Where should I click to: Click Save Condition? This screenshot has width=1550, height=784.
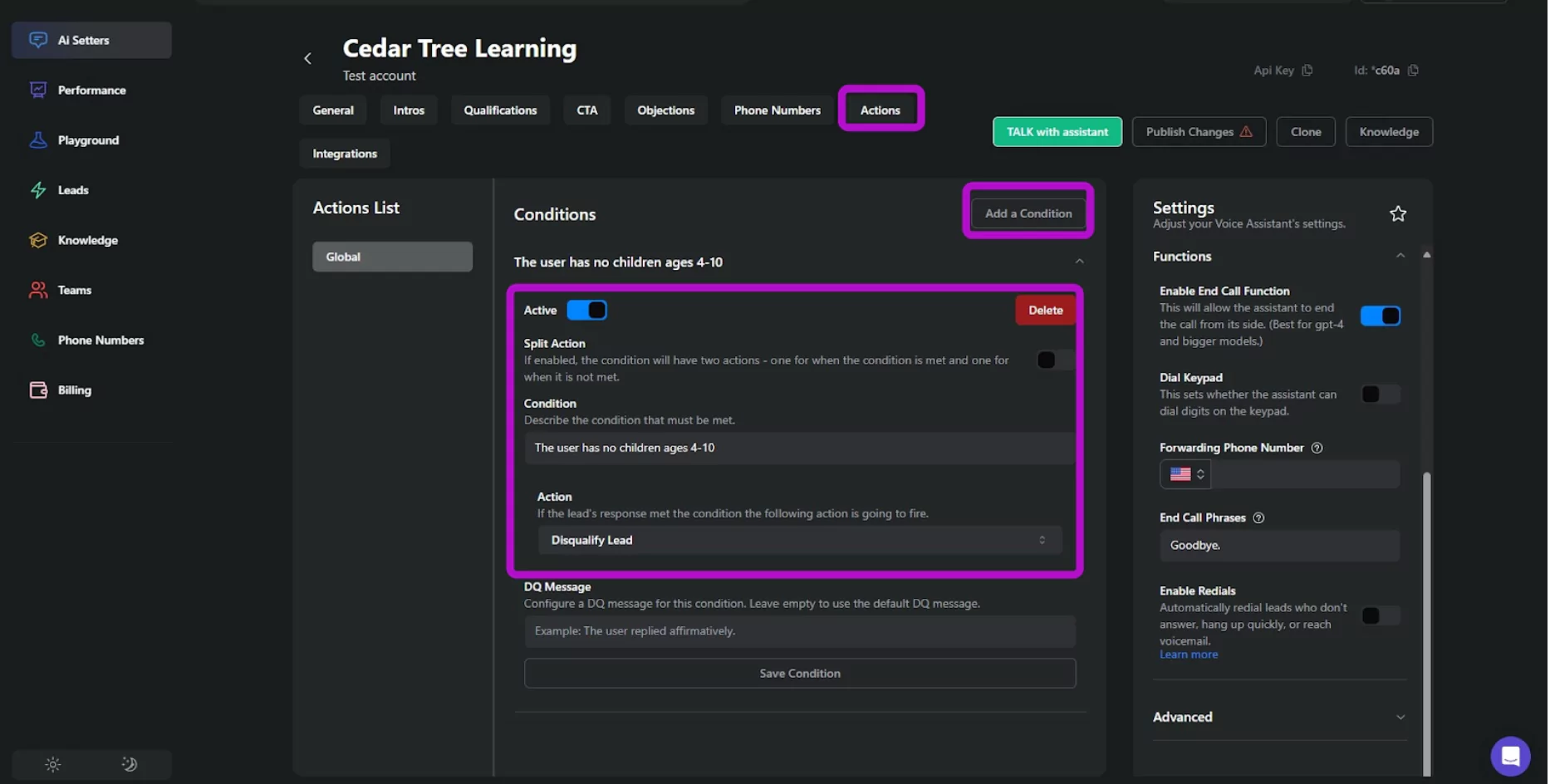pos(800,674)
